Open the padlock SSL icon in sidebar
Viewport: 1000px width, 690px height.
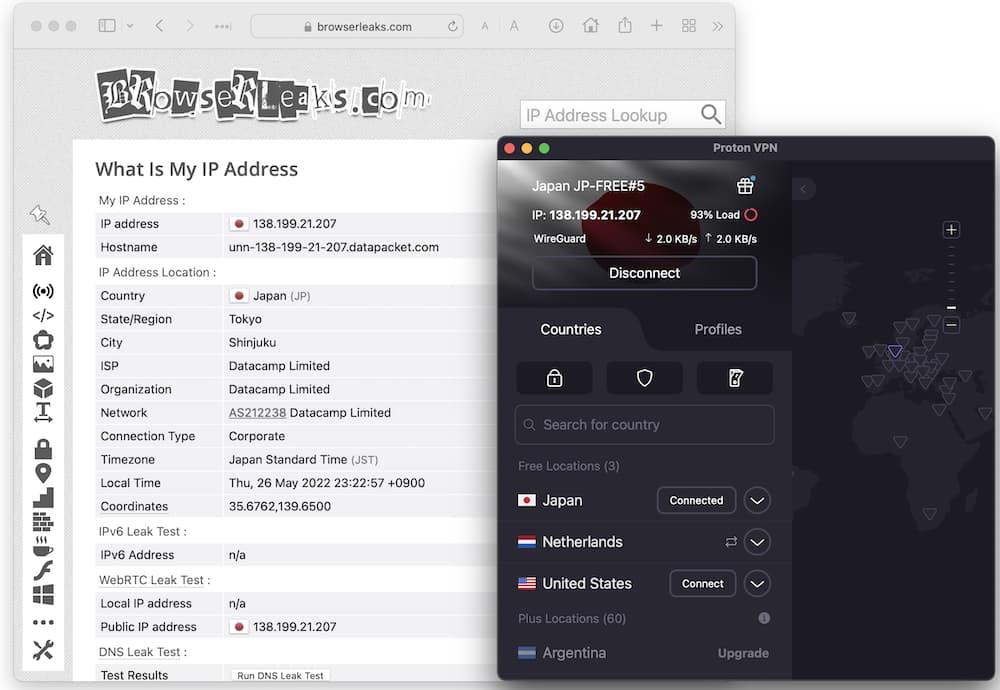pos(43,449)
